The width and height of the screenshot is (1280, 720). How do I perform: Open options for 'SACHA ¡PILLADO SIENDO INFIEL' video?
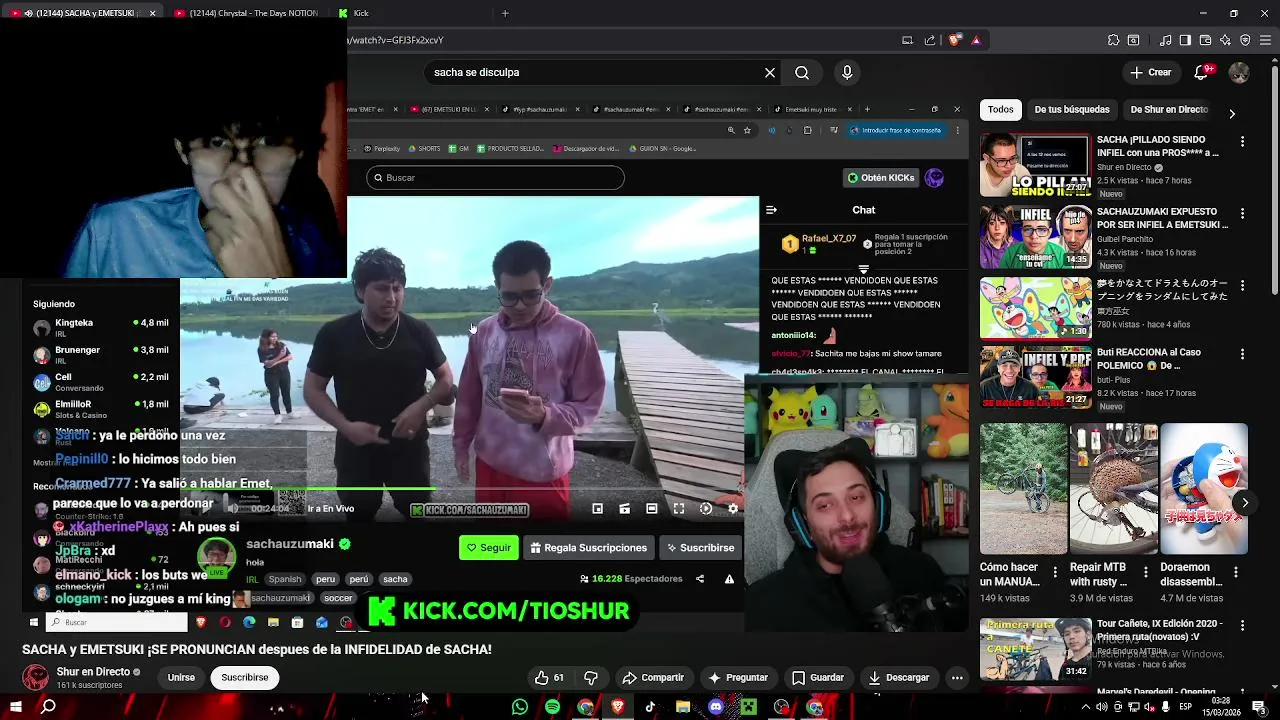tap(1242, 142)
